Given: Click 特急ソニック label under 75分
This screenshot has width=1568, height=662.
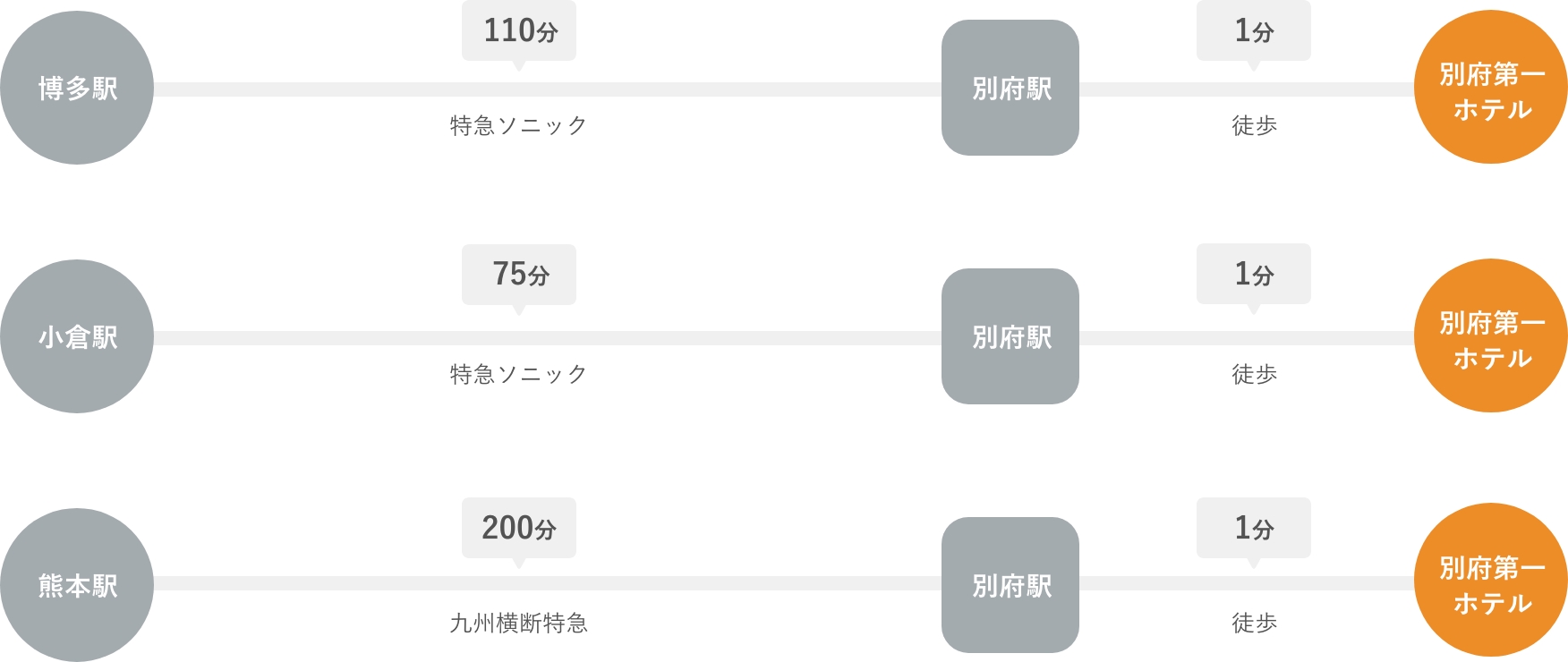Looking at the screenshot, I should coord(519,374).
